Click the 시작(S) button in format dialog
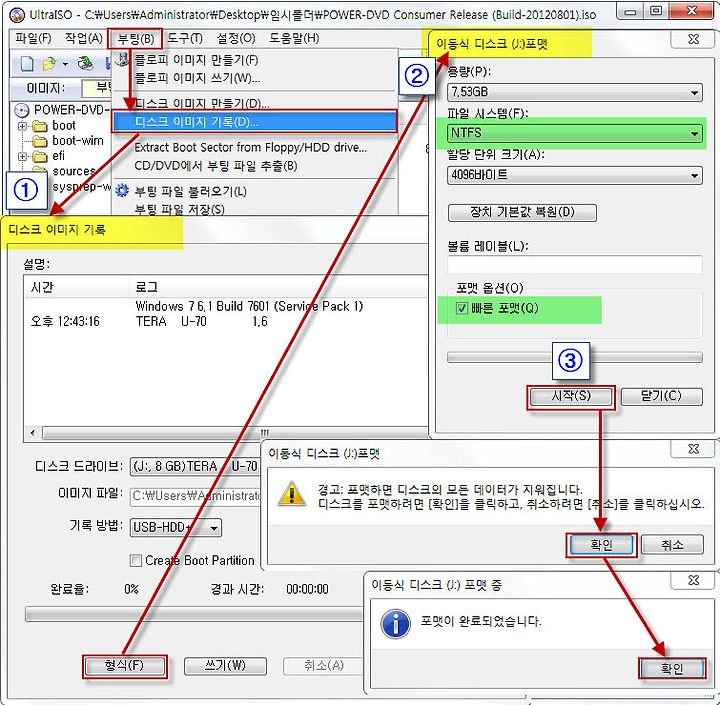720x705 pixels. (x=571, y=396)
